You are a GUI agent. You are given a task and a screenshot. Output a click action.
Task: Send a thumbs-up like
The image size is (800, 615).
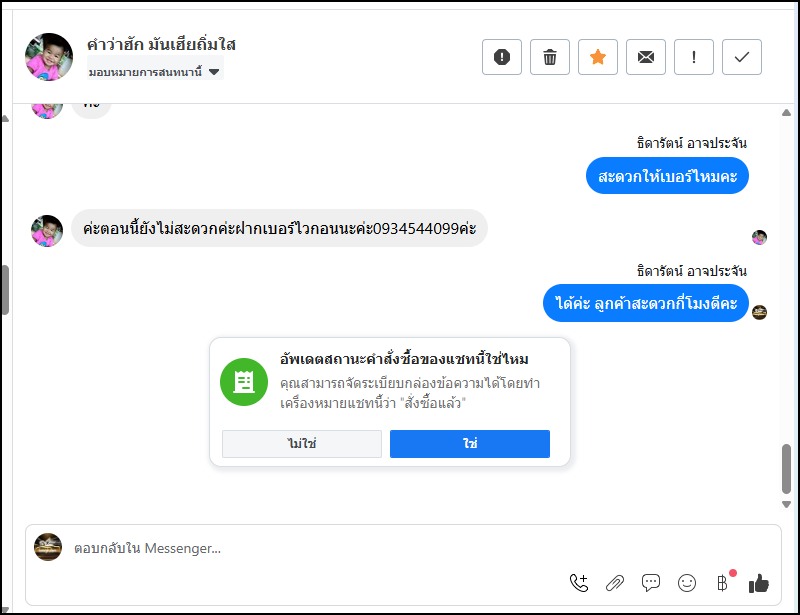pyautogui.click(x=759, y=583)
